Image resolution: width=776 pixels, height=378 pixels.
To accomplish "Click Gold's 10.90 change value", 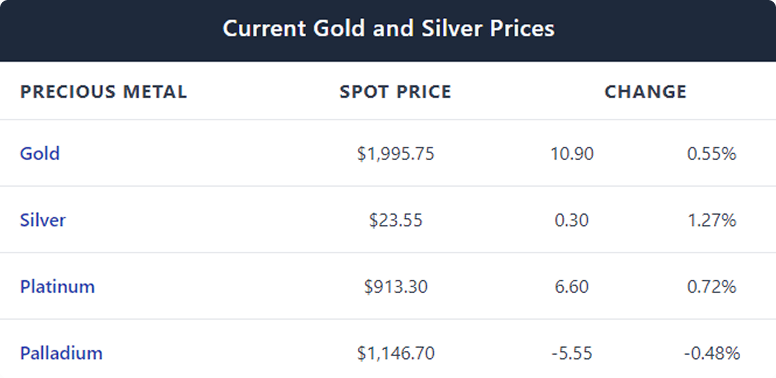I will (x=572, y=154).
